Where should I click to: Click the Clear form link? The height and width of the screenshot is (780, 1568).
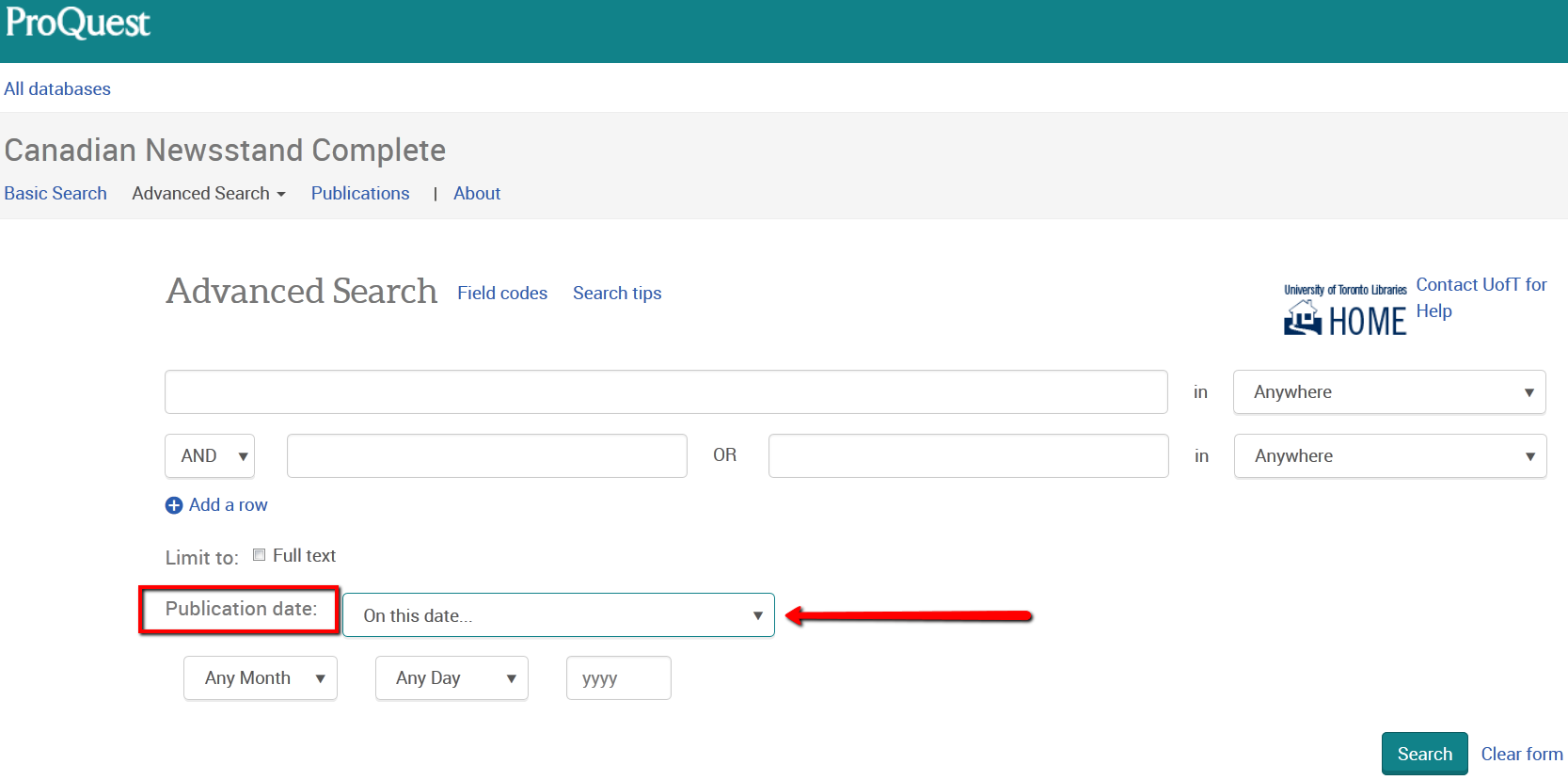(1522, 754)
